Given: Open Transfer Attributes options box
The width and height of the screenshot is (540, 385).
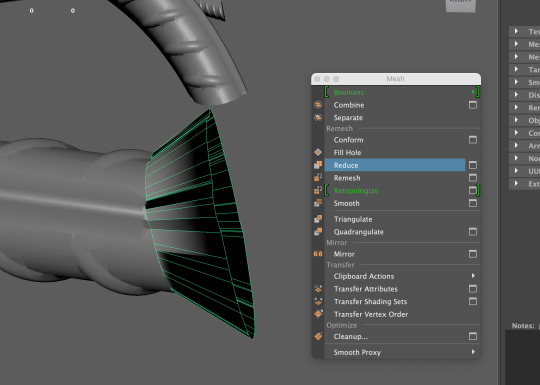Looking at the screenshot, I should point(473,289).
